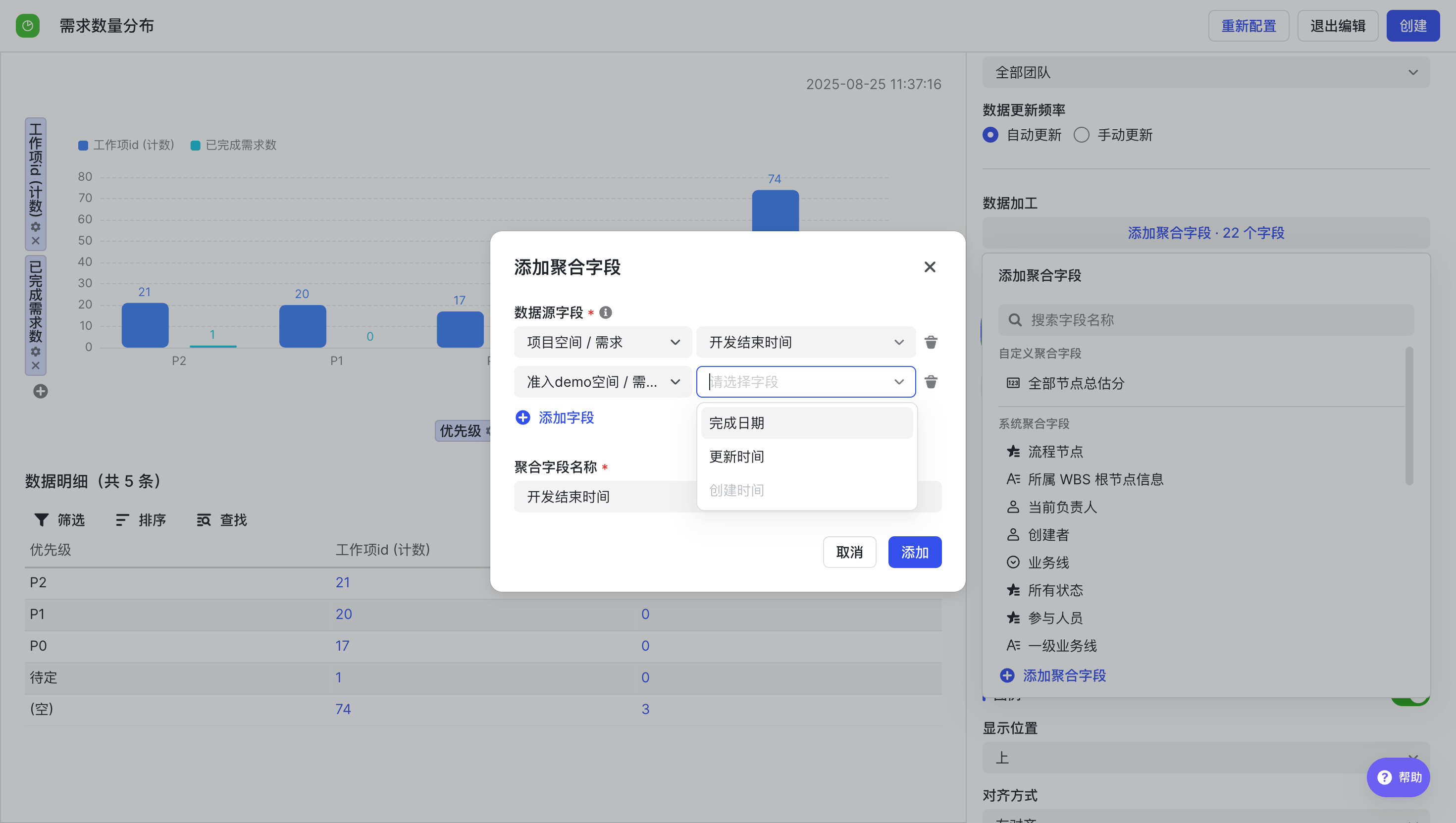Add a new metric with the plus icon below axis pills
This screenshot has height=823, width=1456.
point(40,391)
